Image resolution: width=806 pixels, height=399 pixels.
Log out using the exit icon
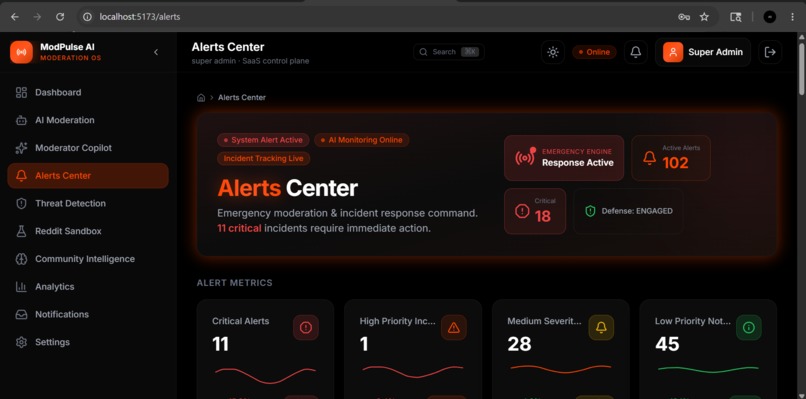tap(770, 52)
